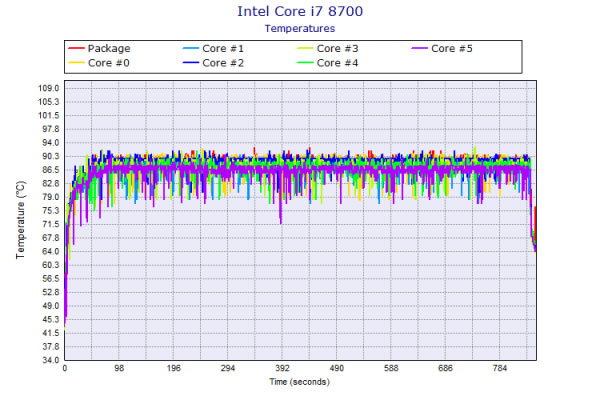Click the 490 x-axis time label

click(337, 368)
